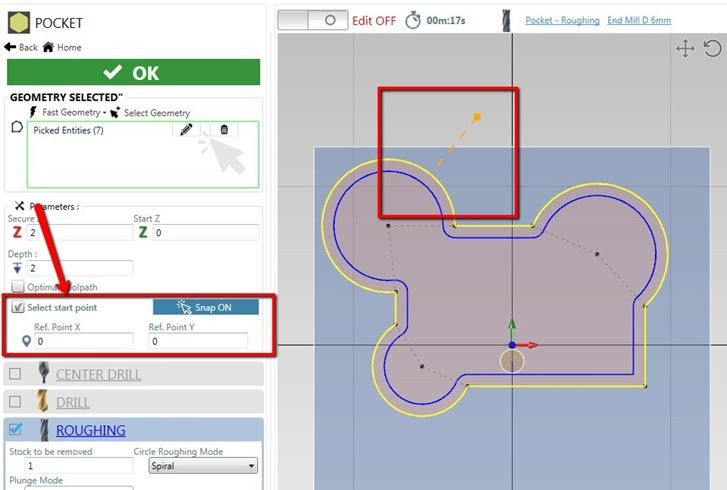The width and height of the screenshot is (727, 490).
Task: Expand the Center Drill section
Action: coord(98,374)
